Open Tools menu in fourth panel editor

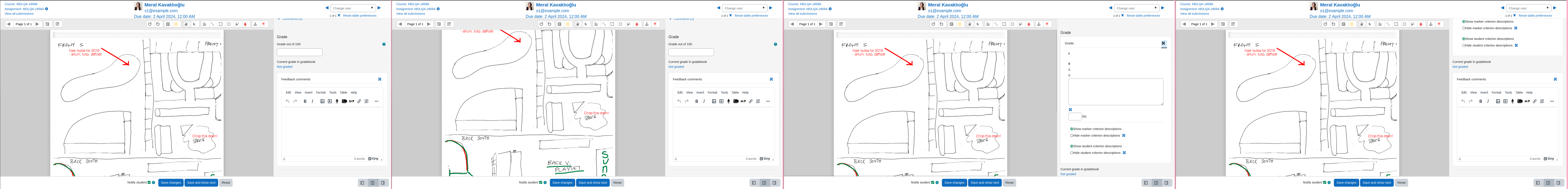[1508, 92]
